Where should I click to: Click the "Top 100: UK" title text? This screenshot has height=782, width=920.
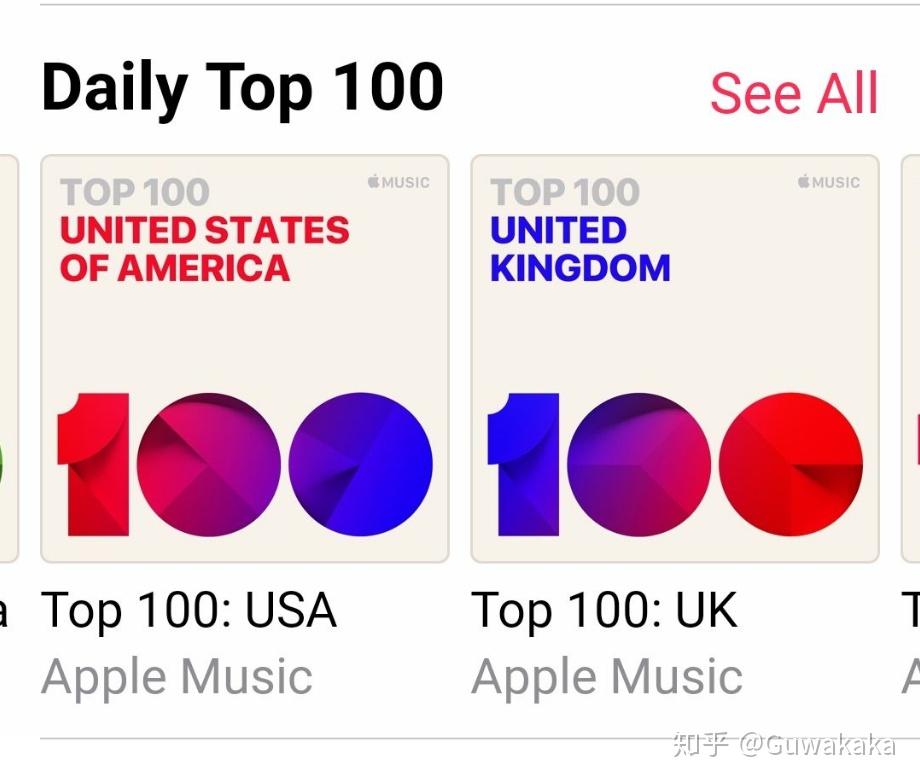[604, 611]
